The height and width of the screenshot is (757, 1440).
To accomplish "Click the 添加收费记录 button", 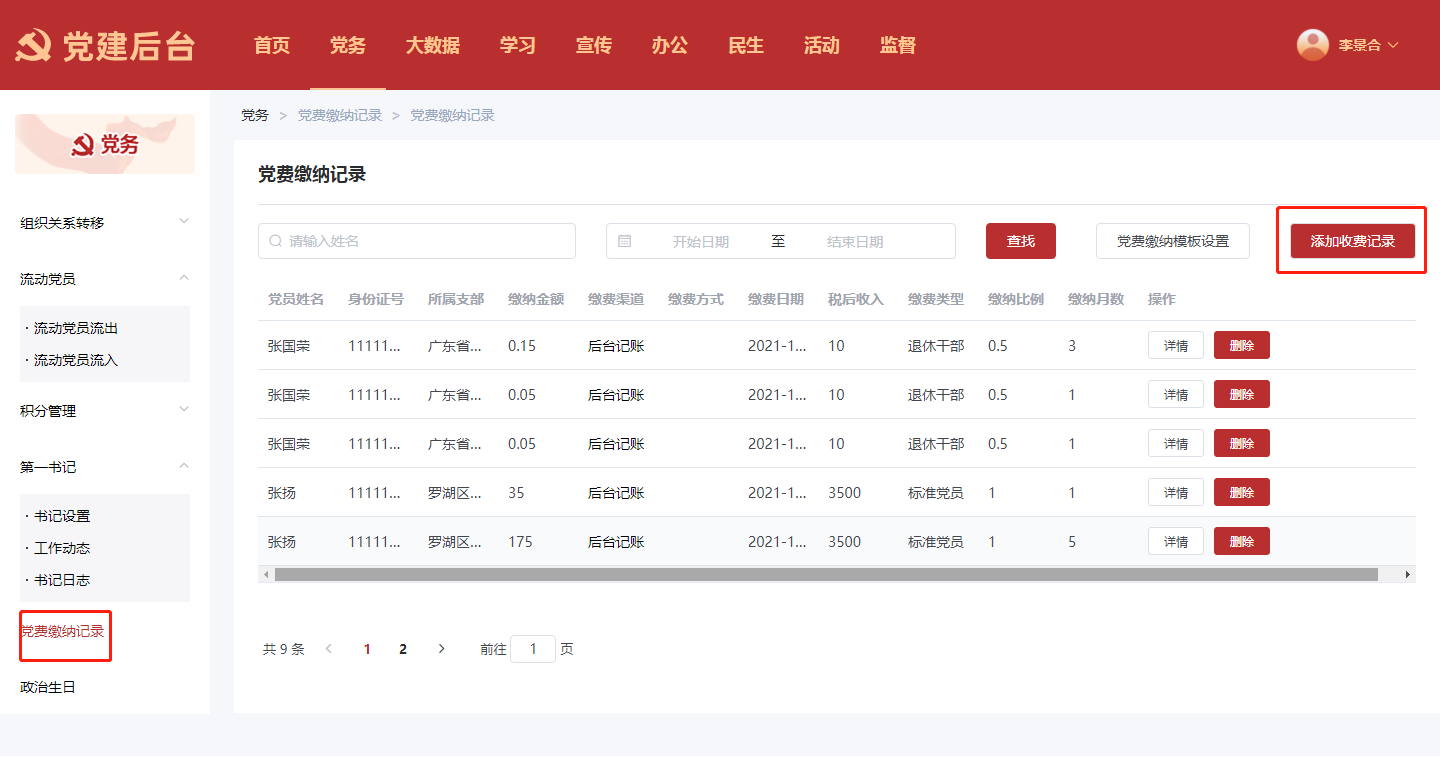I will (1352, 241).
